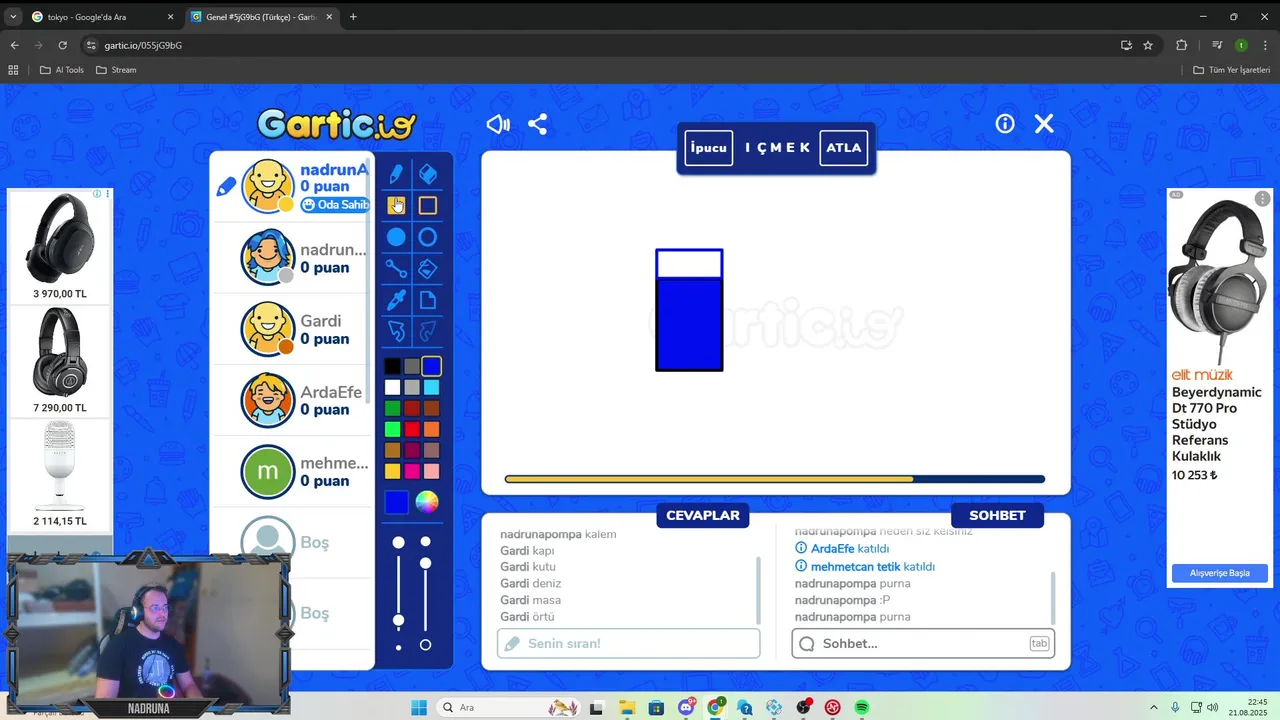Screen dimensions: 1280x720
Task: Pick the white color swatch
Action: (x=392, y=388)
